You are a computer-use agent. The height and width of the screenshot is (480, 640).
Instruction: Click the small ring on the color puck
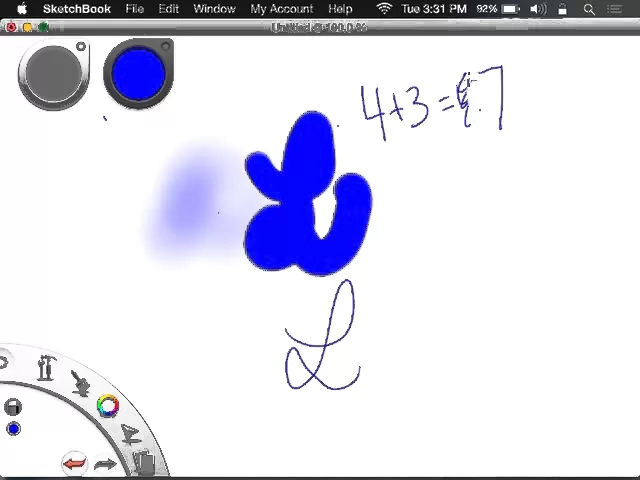166,47
